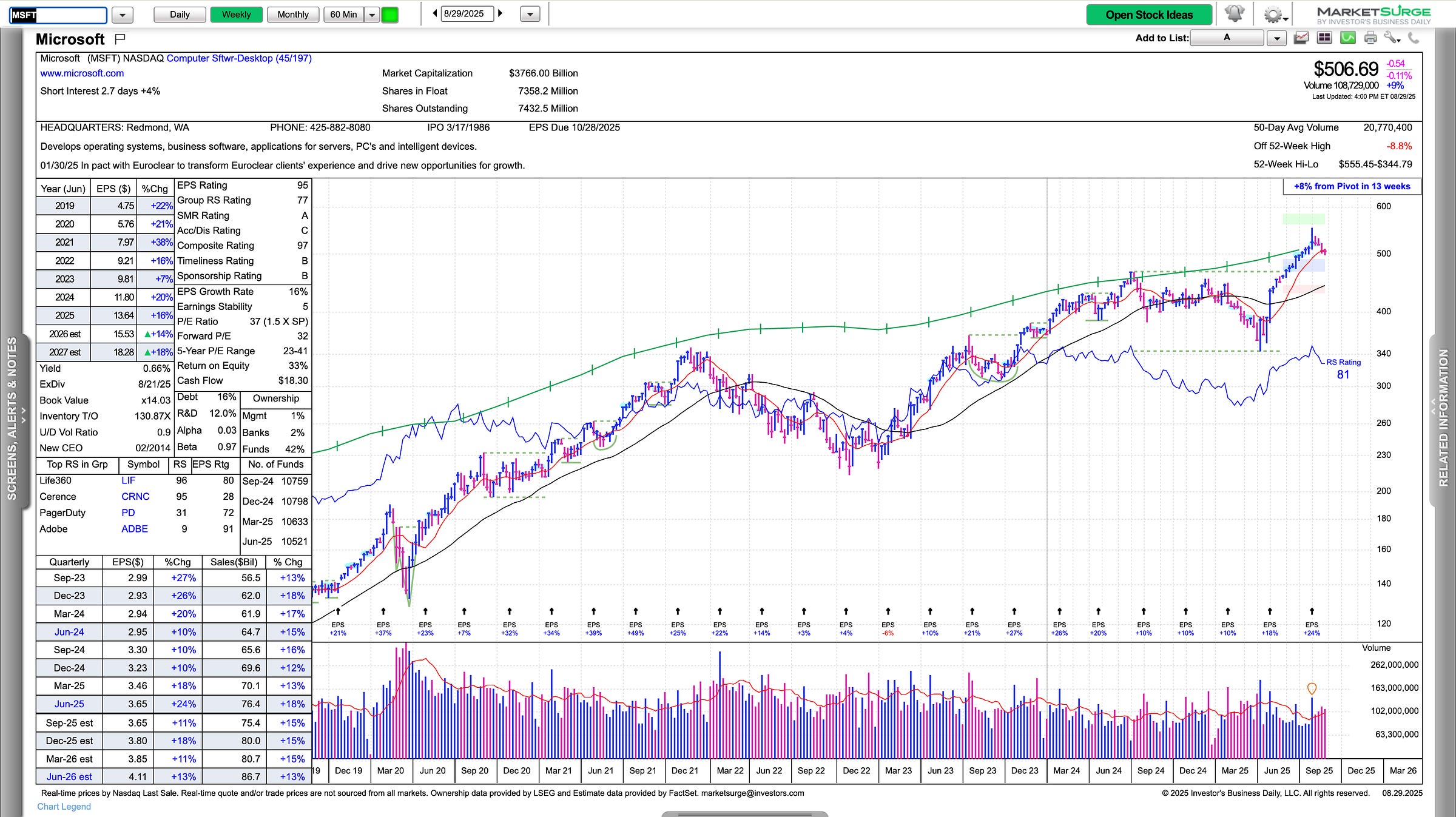The image size is (1456, 817).
Task: Select the Weekly chart period
Action: (236, 15)
